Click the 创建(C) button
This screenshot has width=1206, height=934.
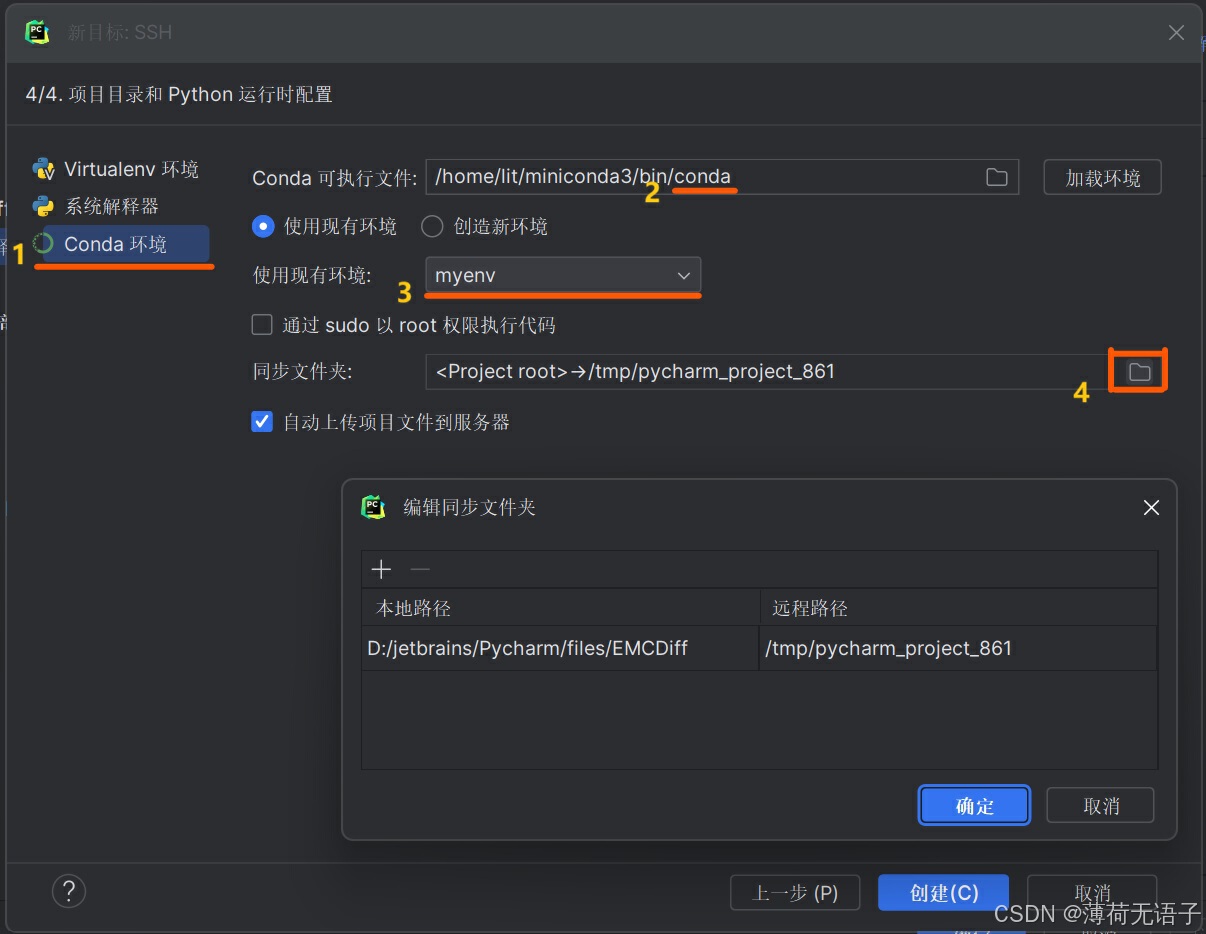943,893
